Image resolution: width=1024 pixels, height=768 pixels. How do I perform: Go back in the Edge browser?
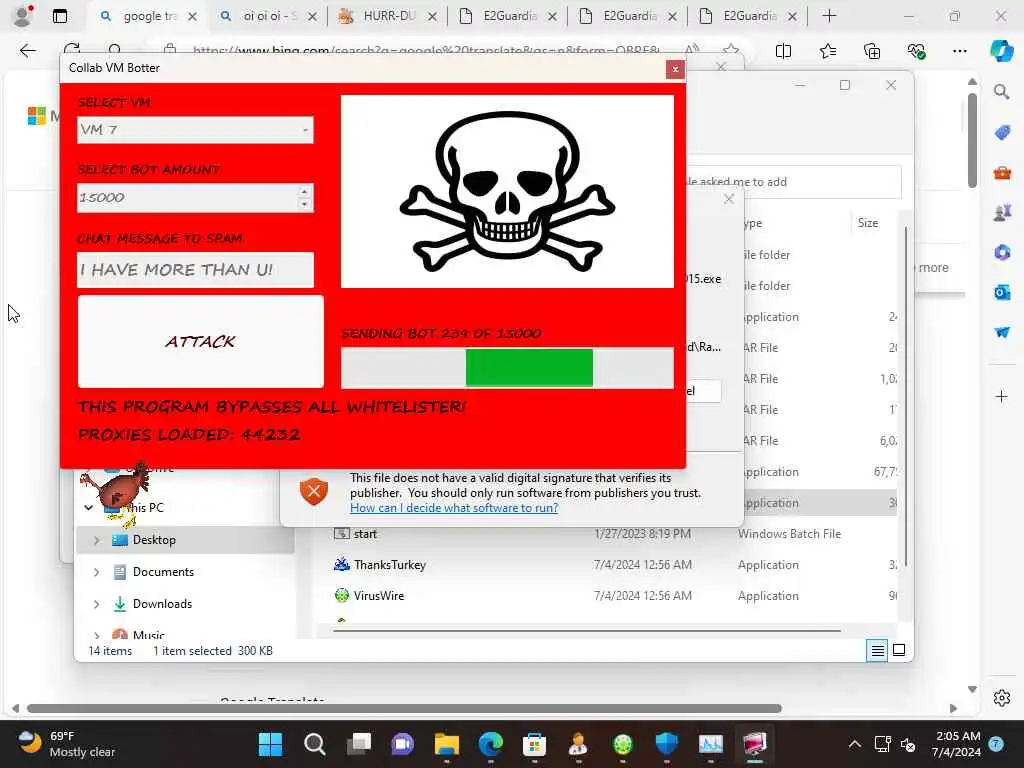(x=27, y=50)
